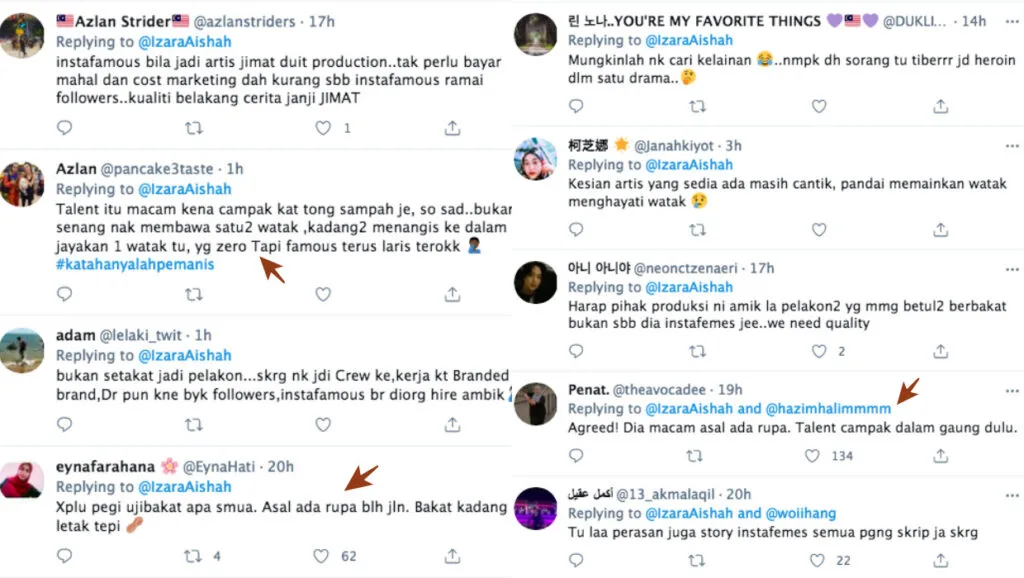Image resolution: width=1024 pixels, height=578 pixels.
Task: Reply to eynafarahana's tweet
Action: pyautogui.click(x=65, y=556)
